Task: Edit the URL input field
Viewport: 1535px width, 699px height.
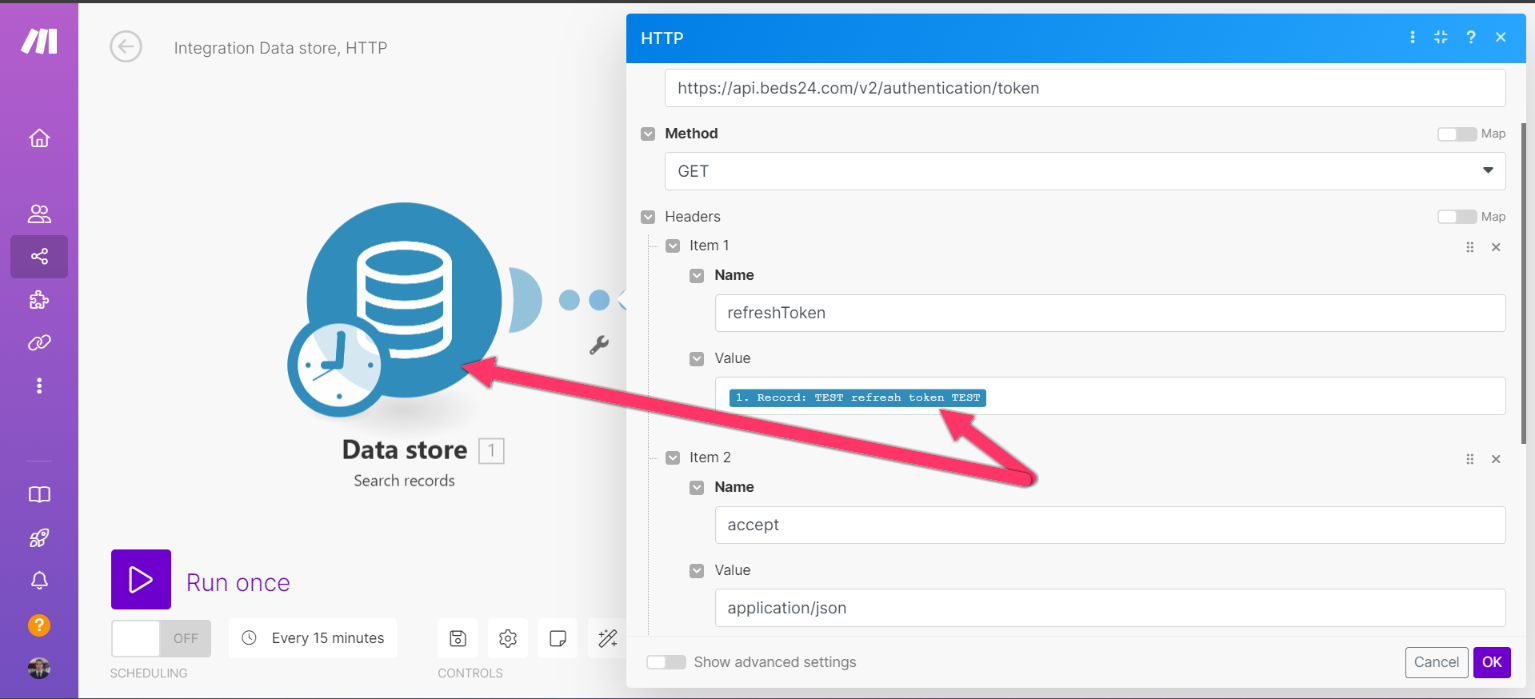Action: tap(1085, 88)
